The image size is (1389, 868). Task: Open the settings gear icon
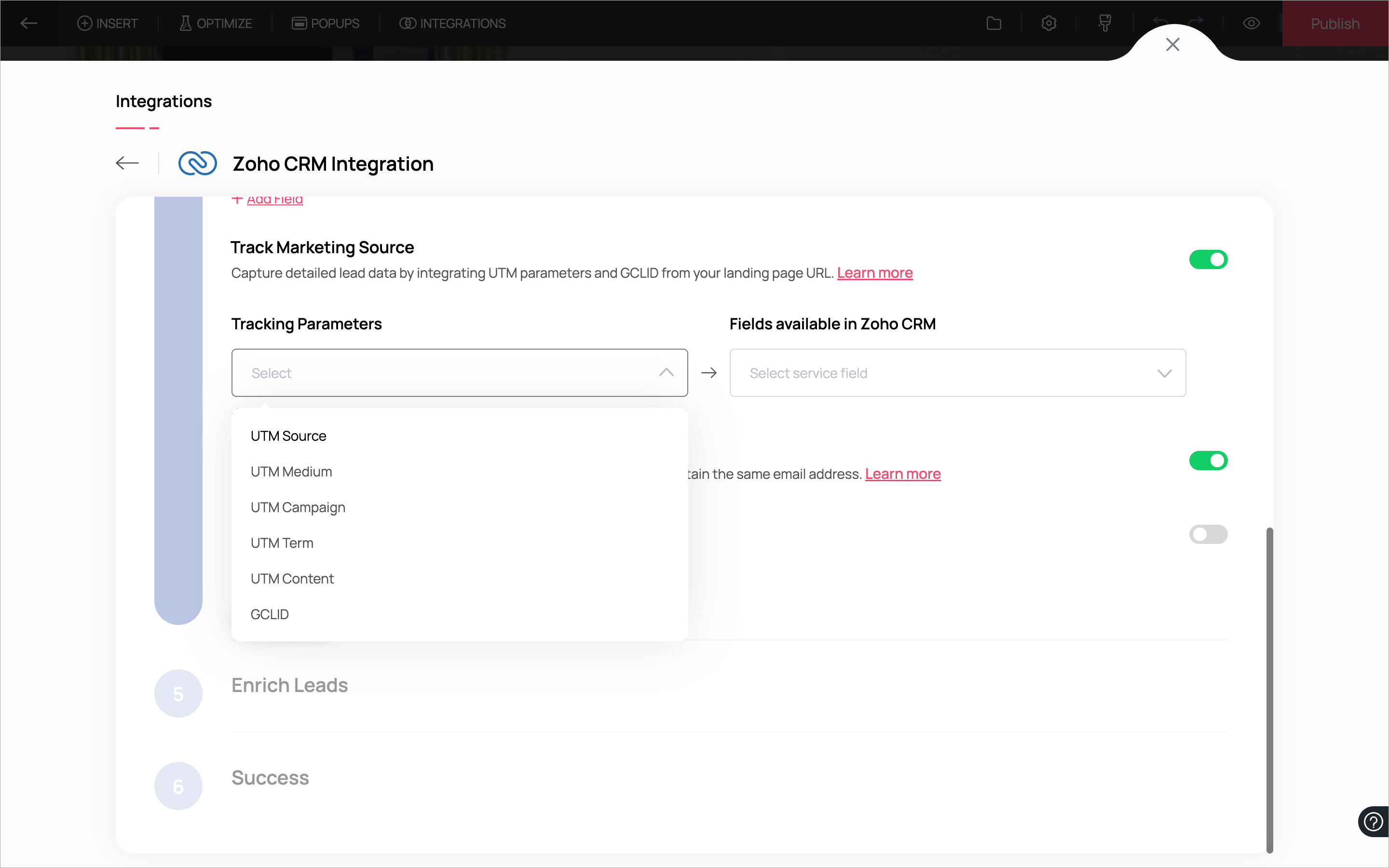pos(1049,24)
